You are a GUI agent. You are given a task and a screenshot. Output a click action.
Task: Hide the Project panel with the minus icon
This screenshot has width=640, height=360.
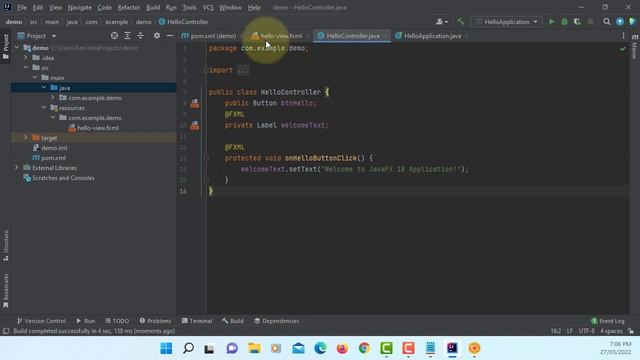(x=170, y=36)
